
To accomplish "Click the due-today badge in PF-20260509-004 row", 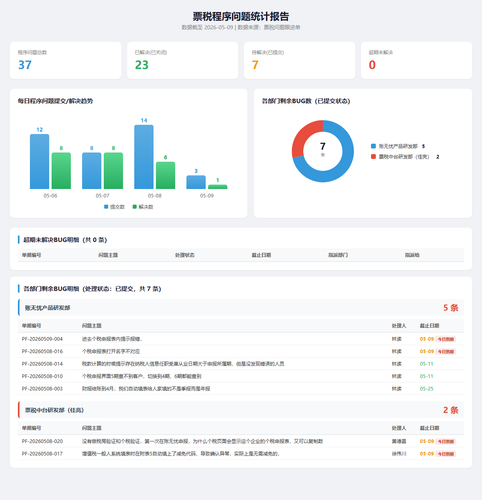I will (446, 339).
